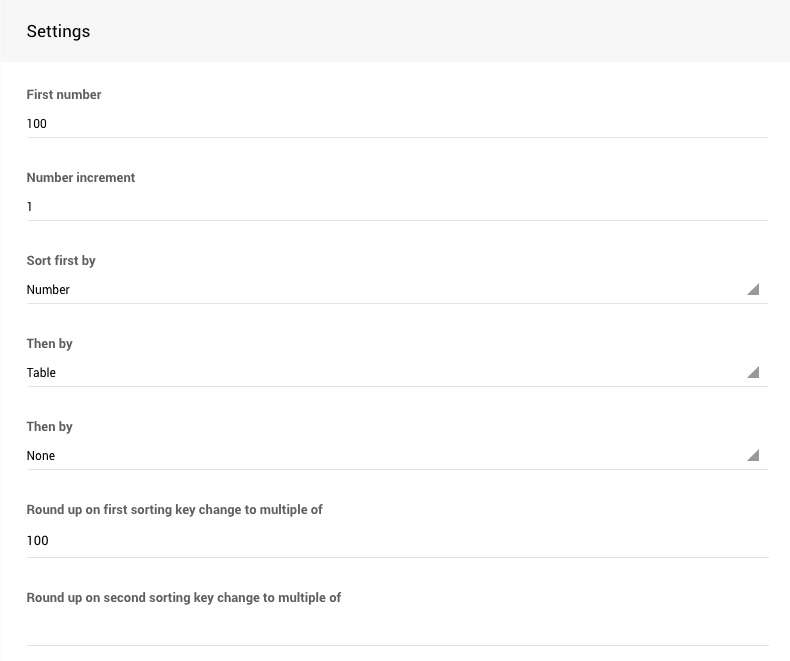Click the "First number" label
790x661 pixels.
pyautogui.click(x=64, y=95)
